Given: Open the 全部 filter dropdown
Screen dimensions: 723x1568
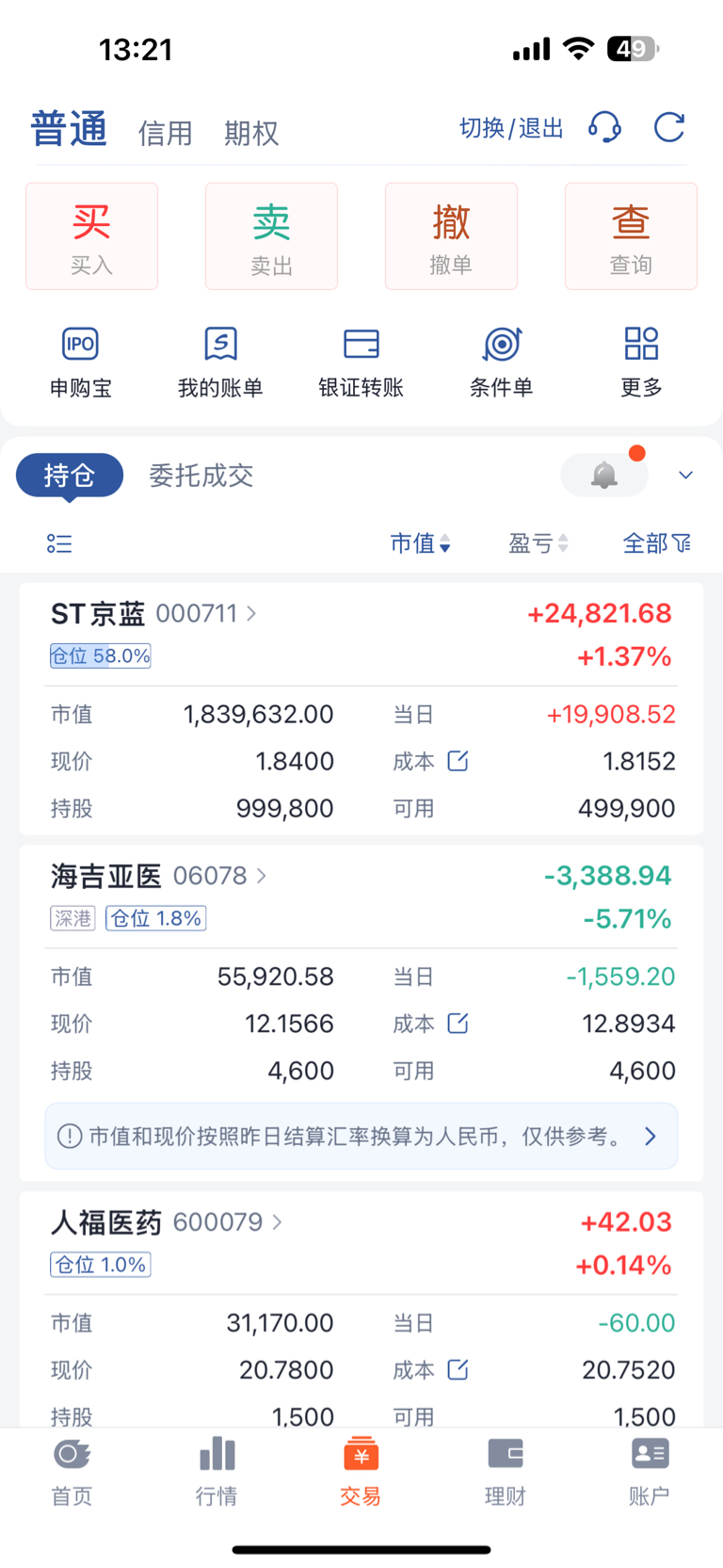Looking at the screenshot, I should pyautogui.click(x=656, y=543).
